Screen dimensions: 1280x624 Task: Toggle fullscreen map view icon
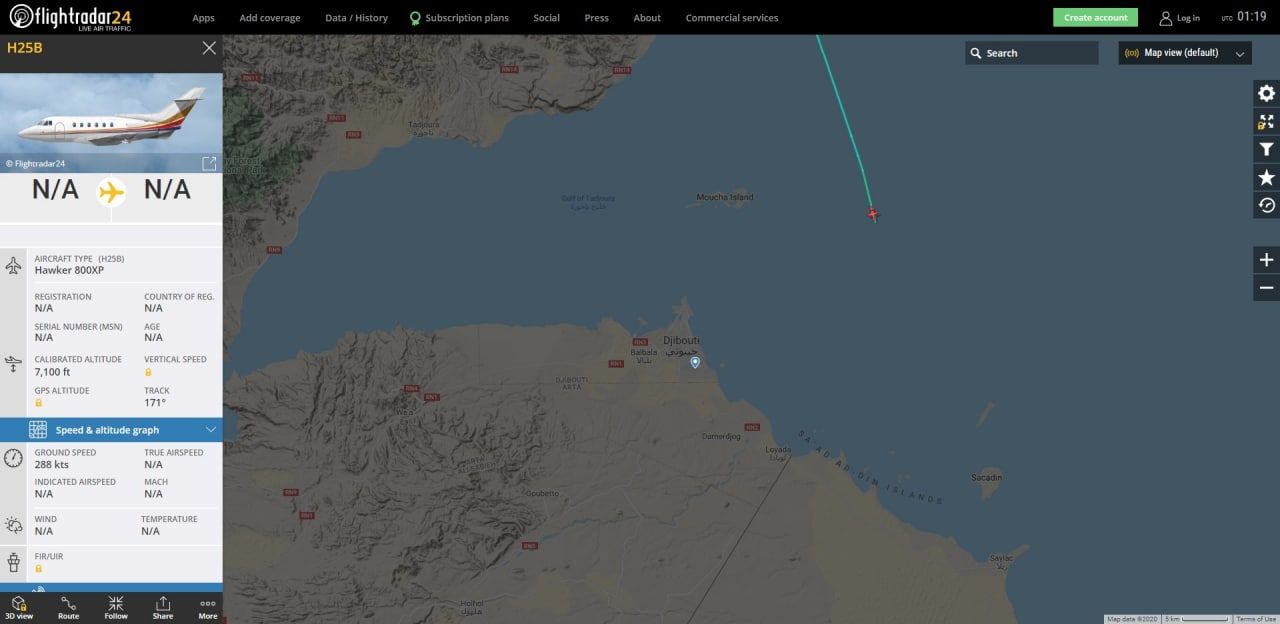(x=1266, y=122)
